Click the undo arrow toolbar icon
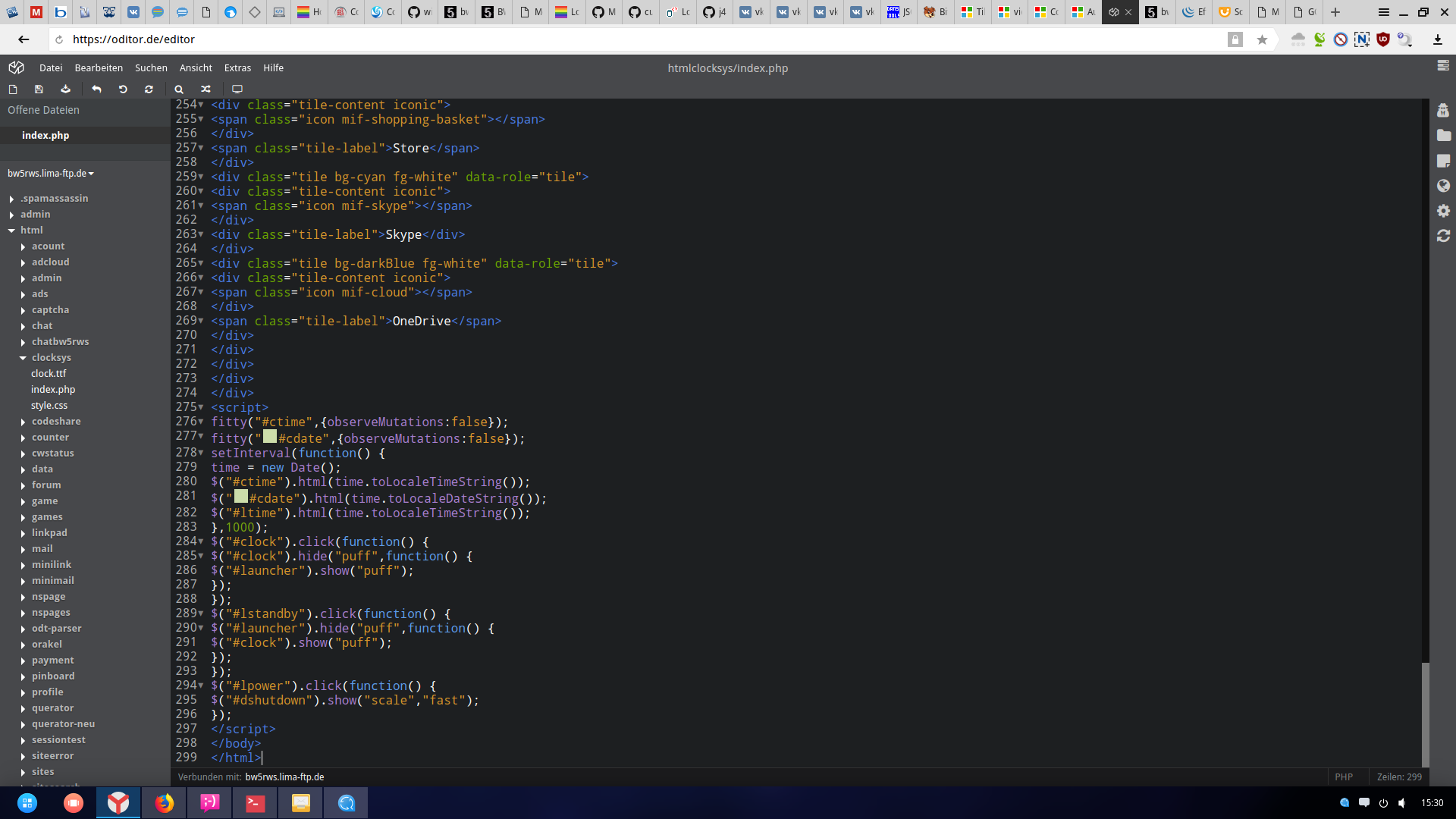 tap(96, 89)
